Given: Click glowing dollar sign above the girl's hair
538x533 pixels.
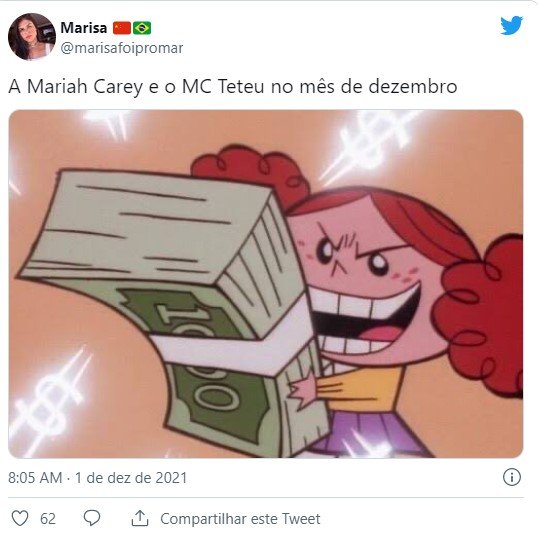Looking at the screenshot, I should [369, 144].
